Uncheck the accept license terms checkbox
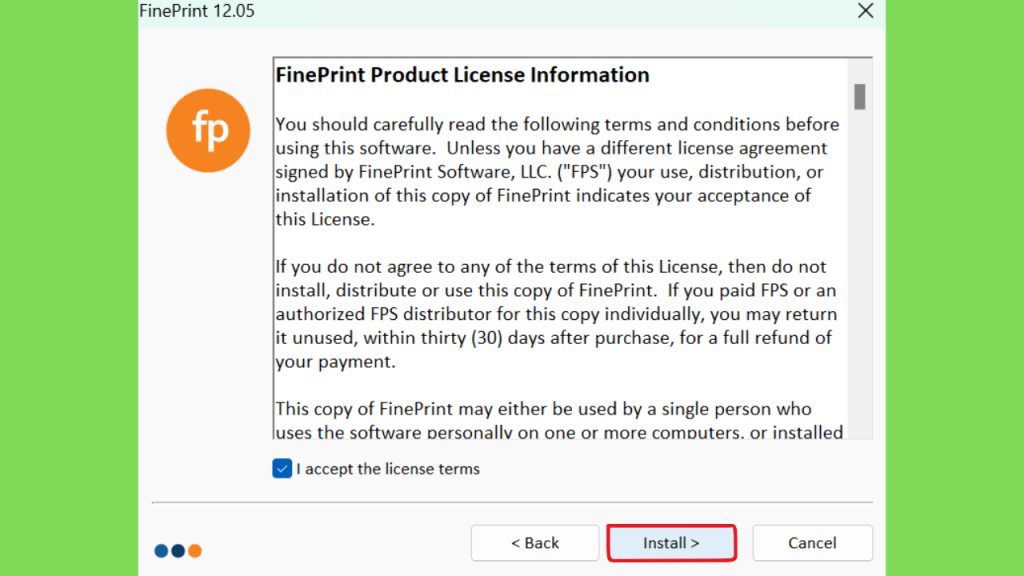The width and height of the screenshot is (1024, 576). pos(282,468)
